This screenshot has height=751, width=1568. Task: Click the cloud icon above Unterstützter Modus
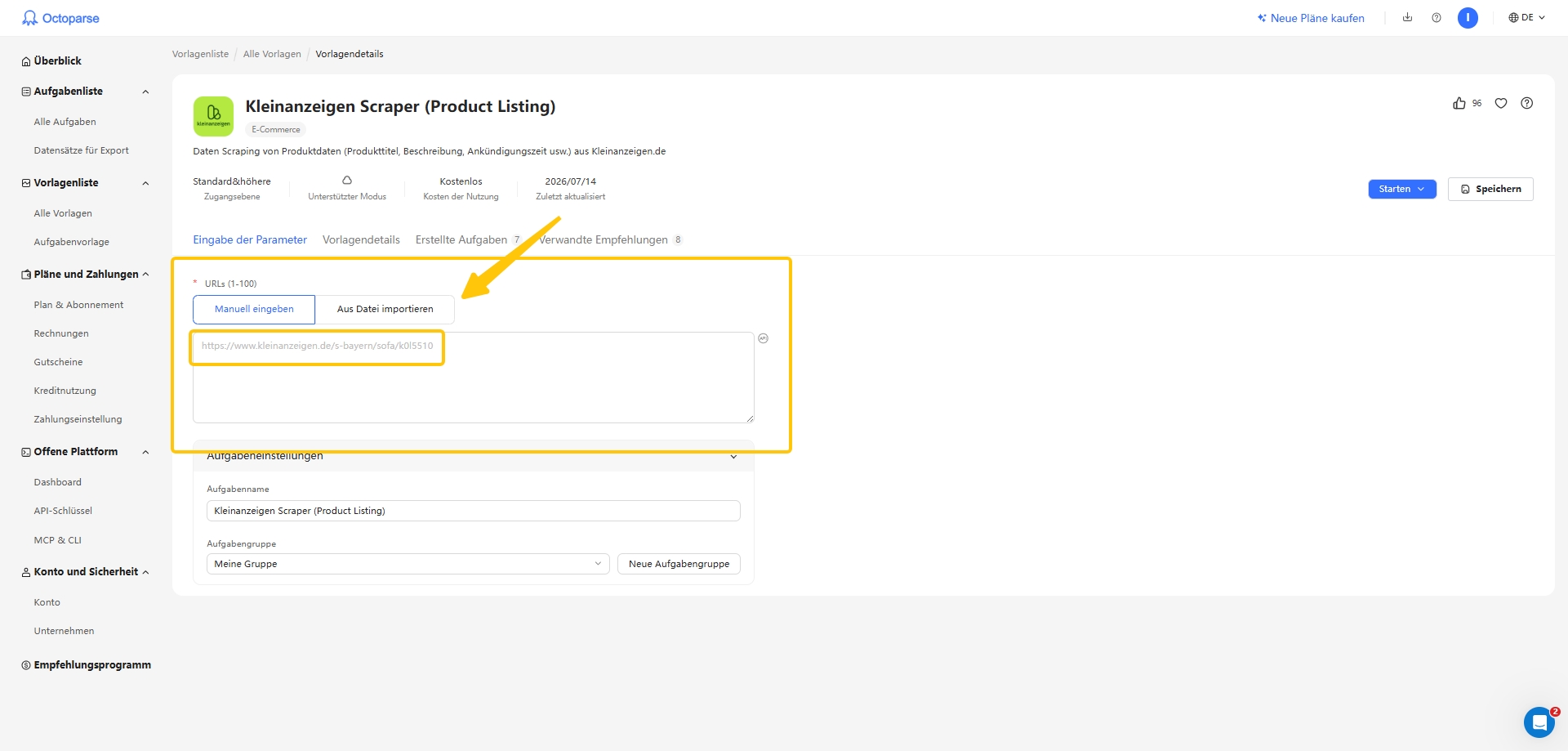[x=347, y=181]
